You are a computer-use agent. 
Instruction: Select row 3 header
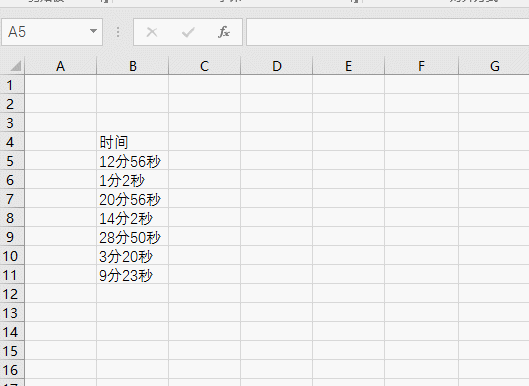click(x=12, y=122)
